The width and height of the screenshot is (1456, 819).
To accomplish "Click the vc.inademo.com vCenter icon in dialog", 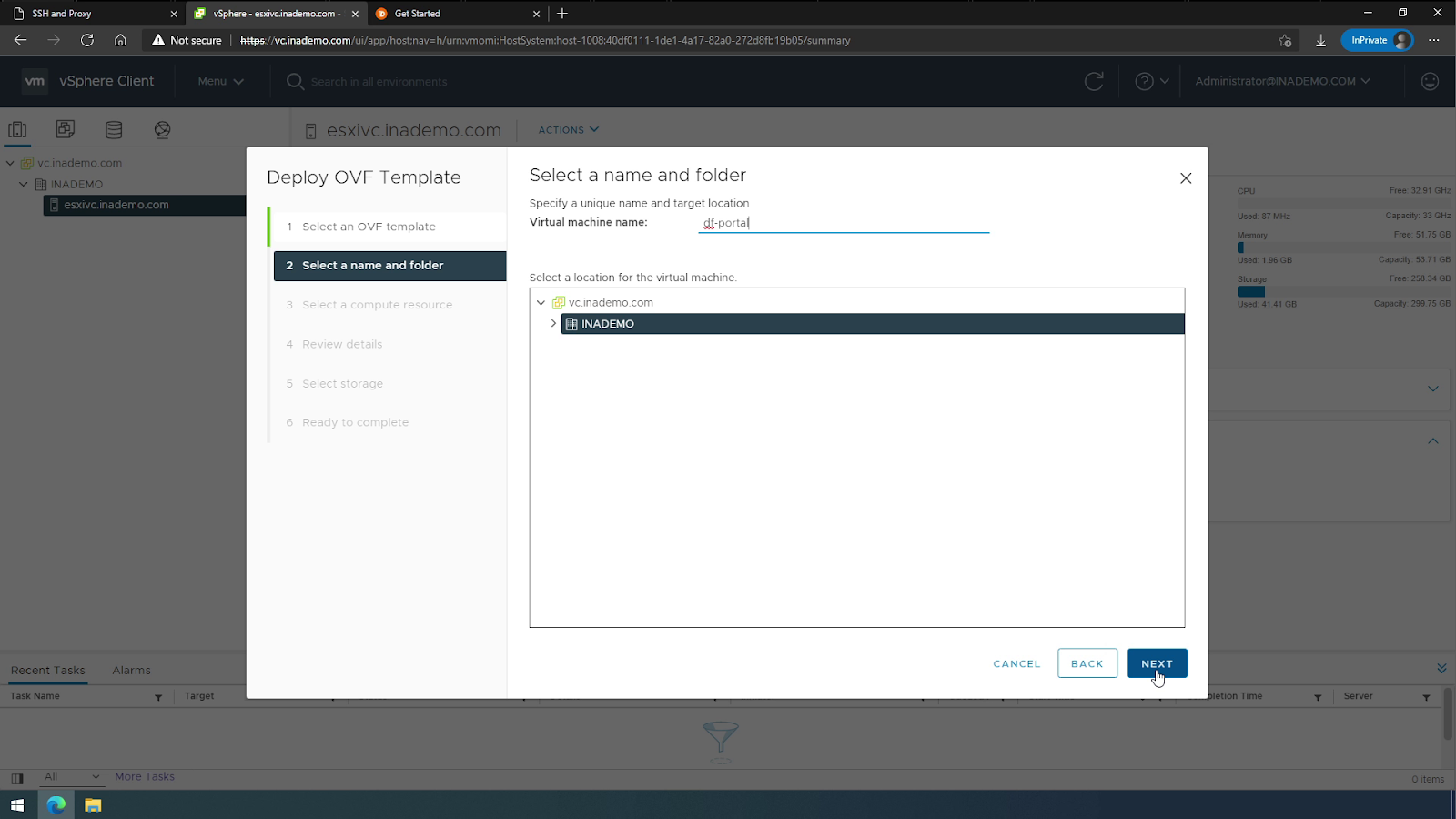I will pos(559,302).
